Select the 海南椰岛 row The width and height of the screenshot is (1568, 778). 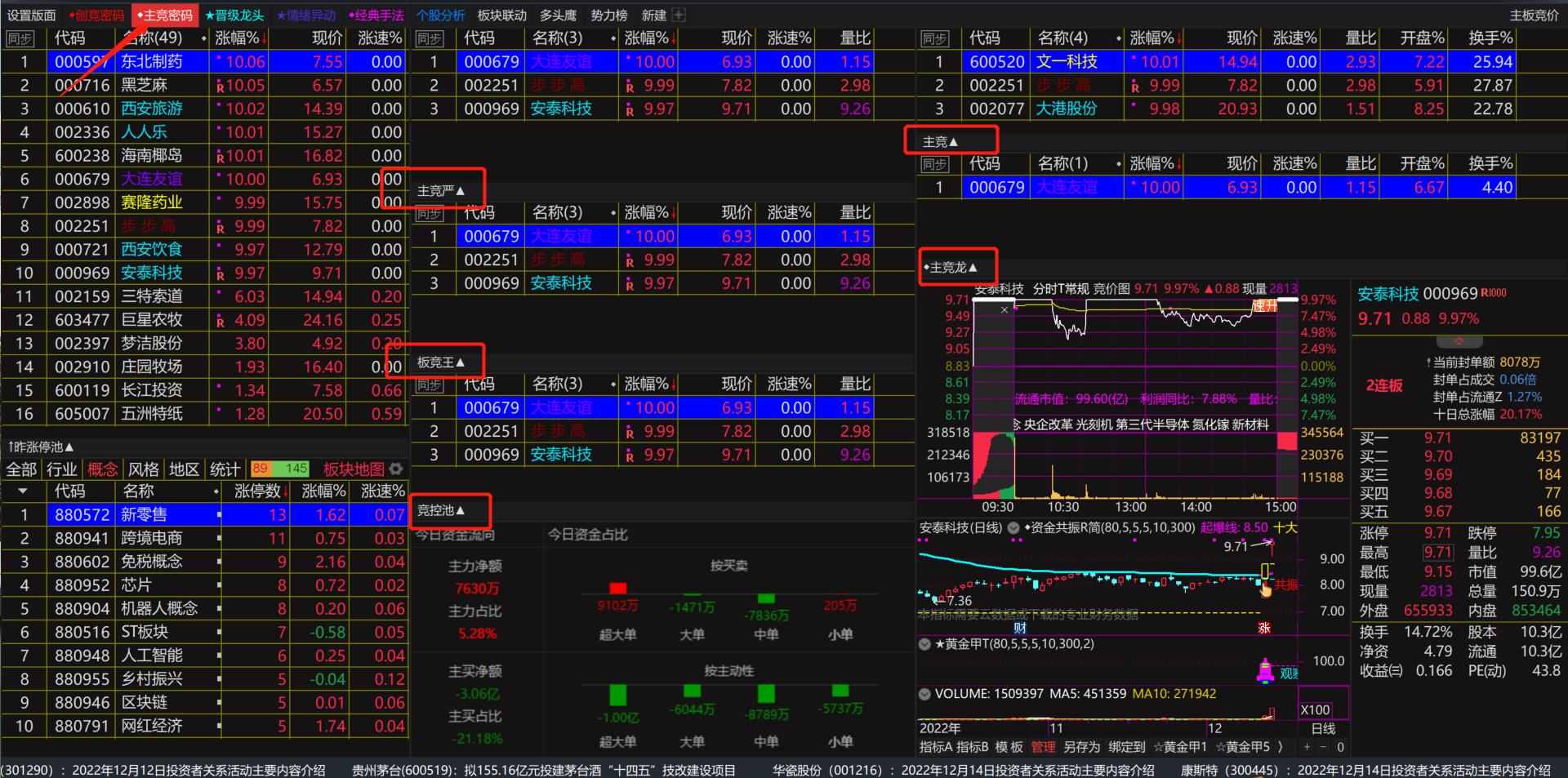pyautogui.click(x=204, y=155)
